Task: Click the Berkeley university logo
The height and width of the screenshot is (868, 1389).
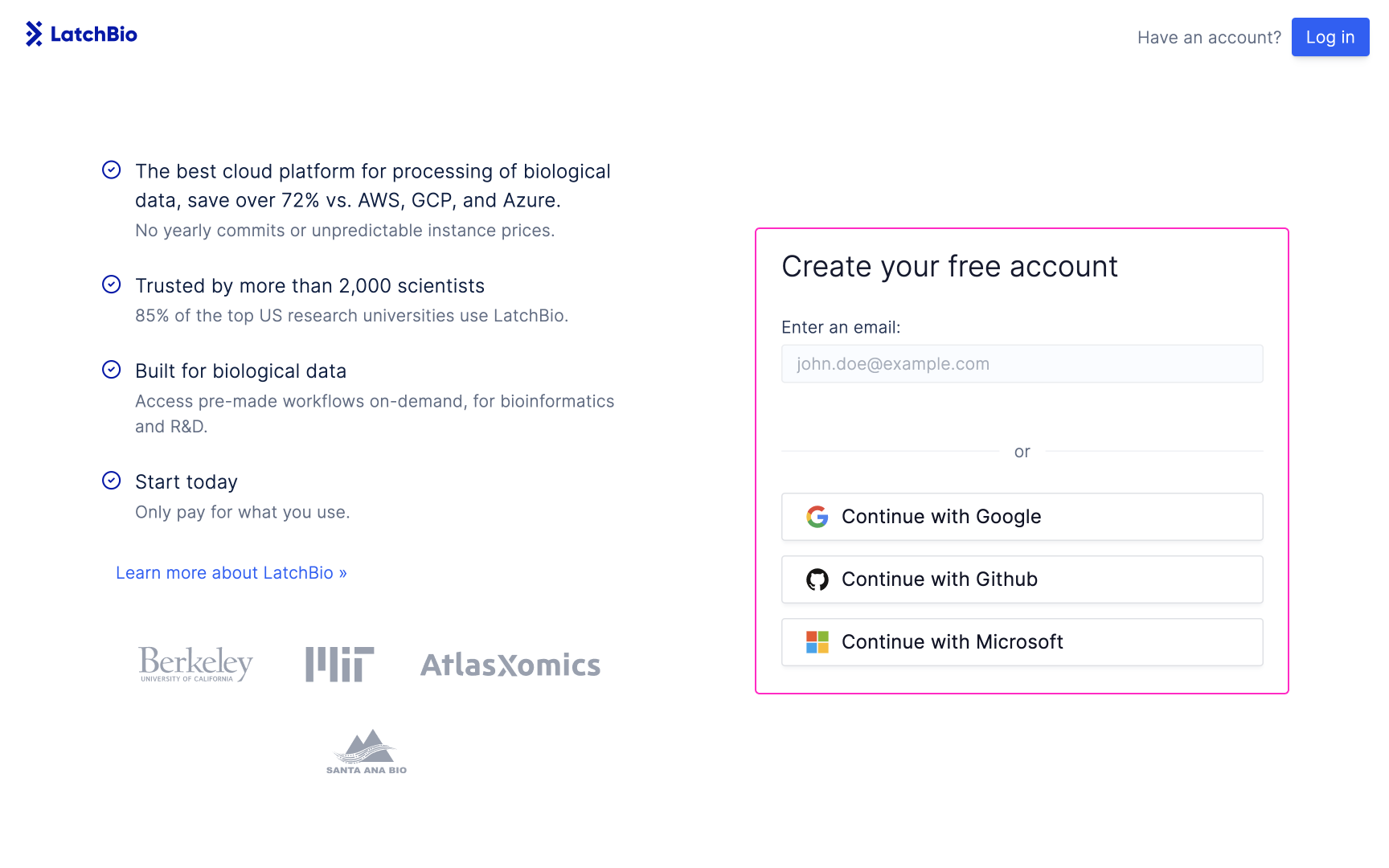Action: tap(196, 665)
